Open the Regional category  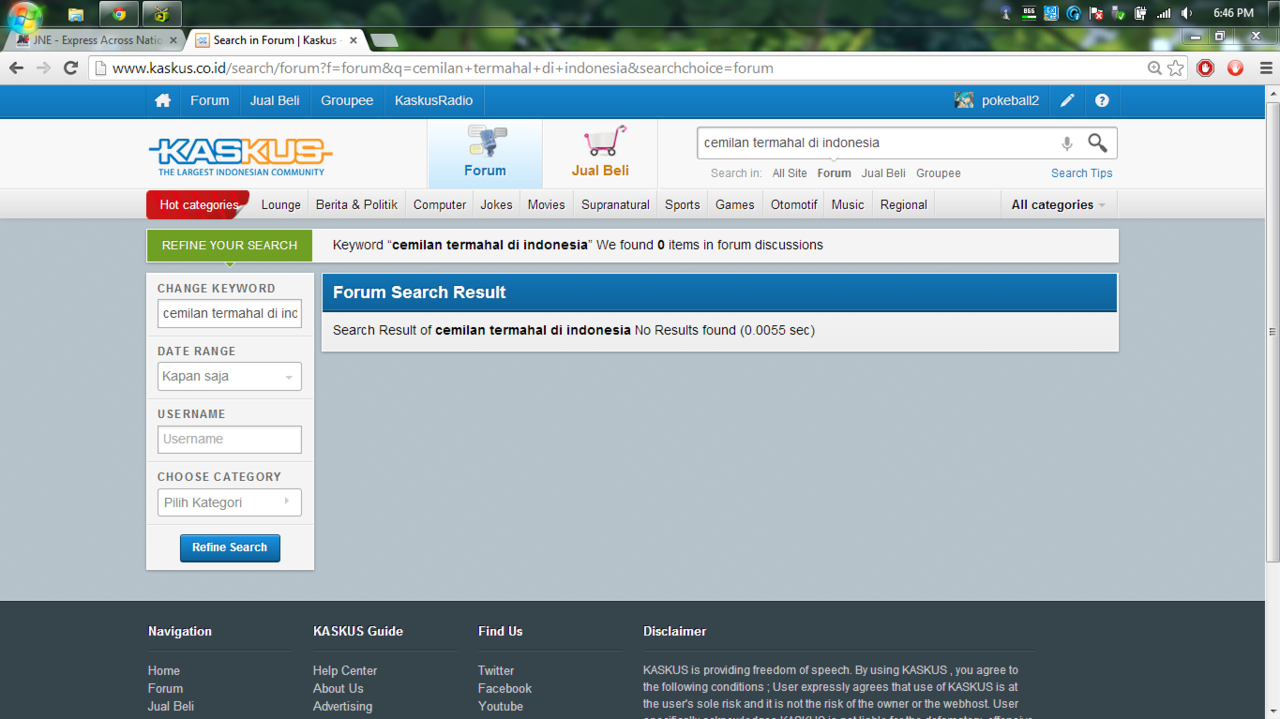click(904, 205)
